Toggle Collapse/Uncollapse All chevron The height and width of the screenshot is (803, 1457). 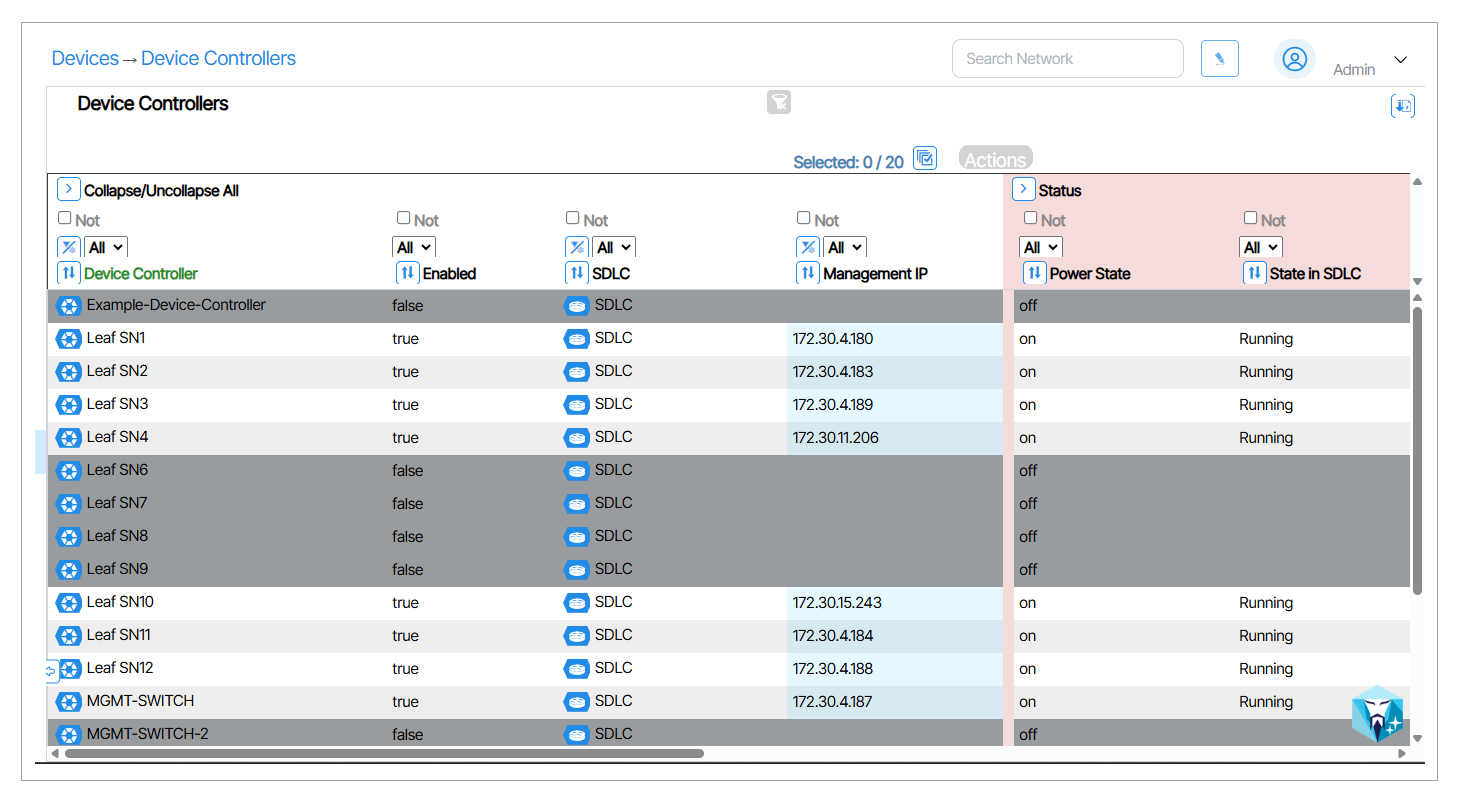[68, 189]
